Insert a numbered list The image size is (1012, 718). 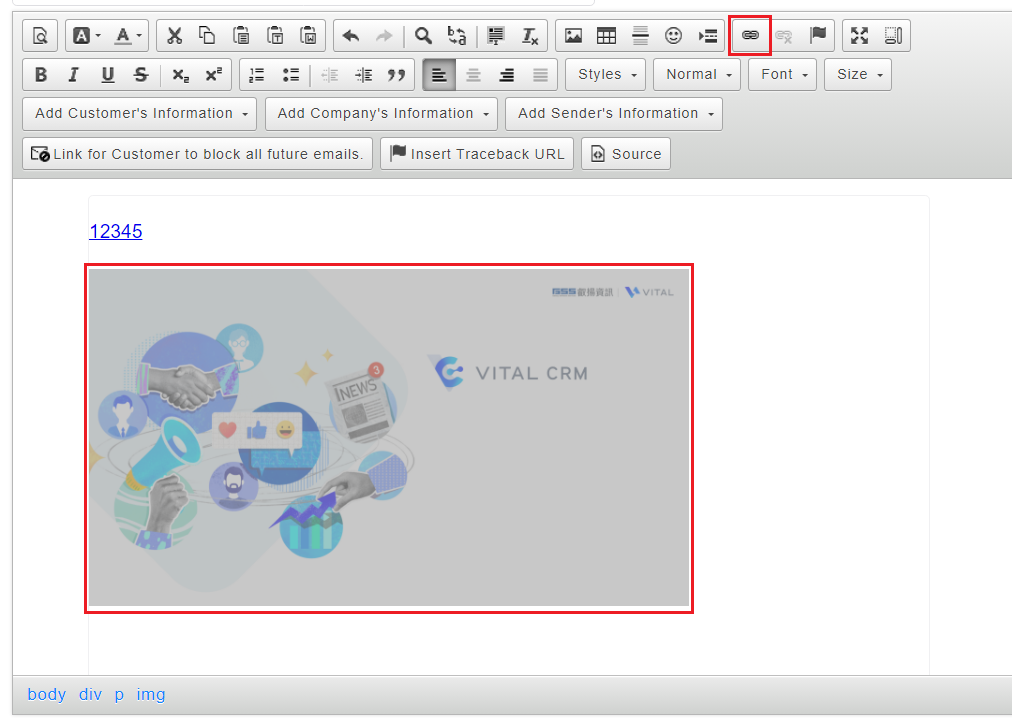pos(256,75)
